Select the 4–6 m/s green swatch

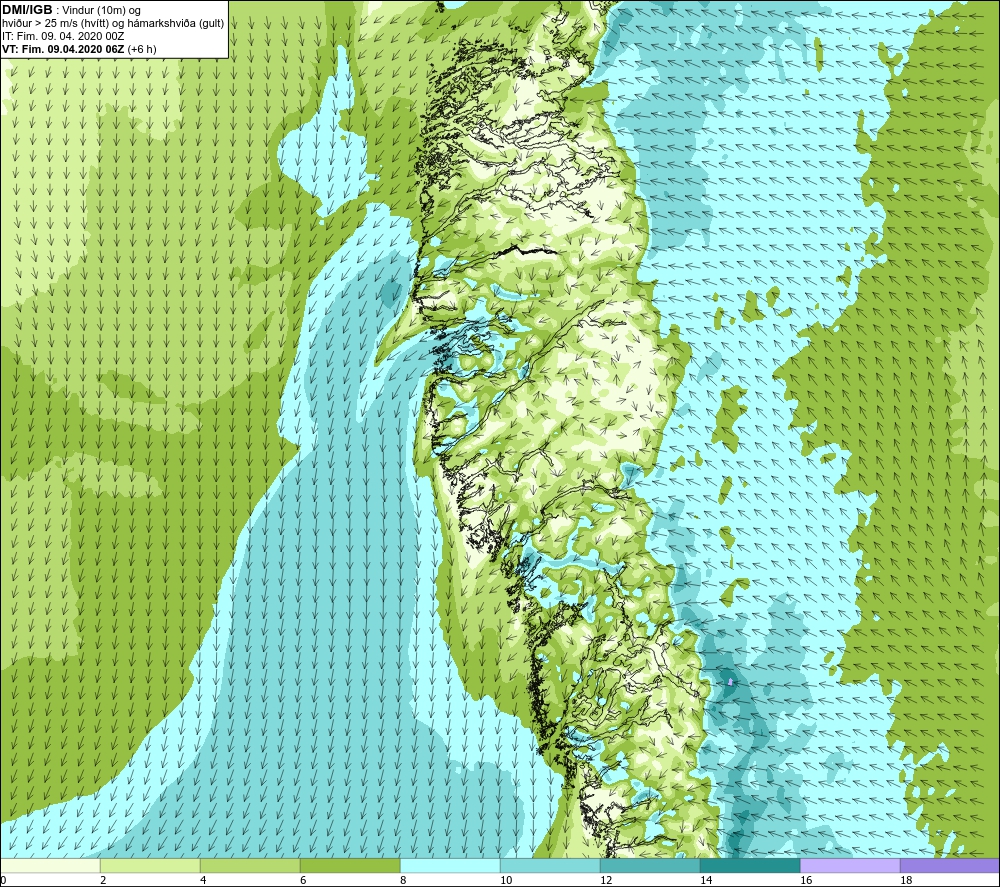[x=250, y=865]
